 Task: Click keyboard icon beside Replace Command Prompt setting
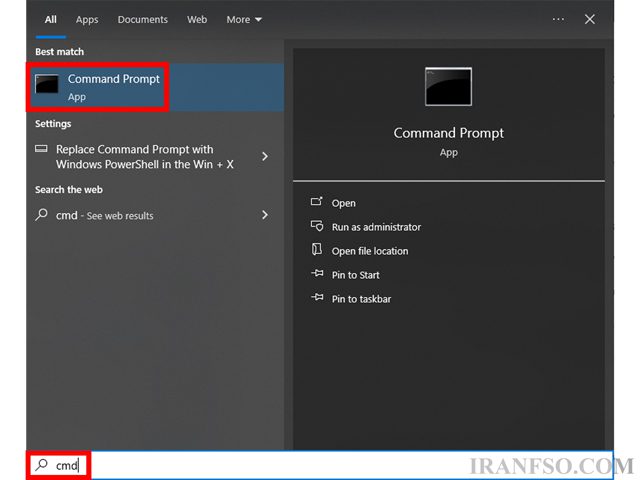(41, 149)
